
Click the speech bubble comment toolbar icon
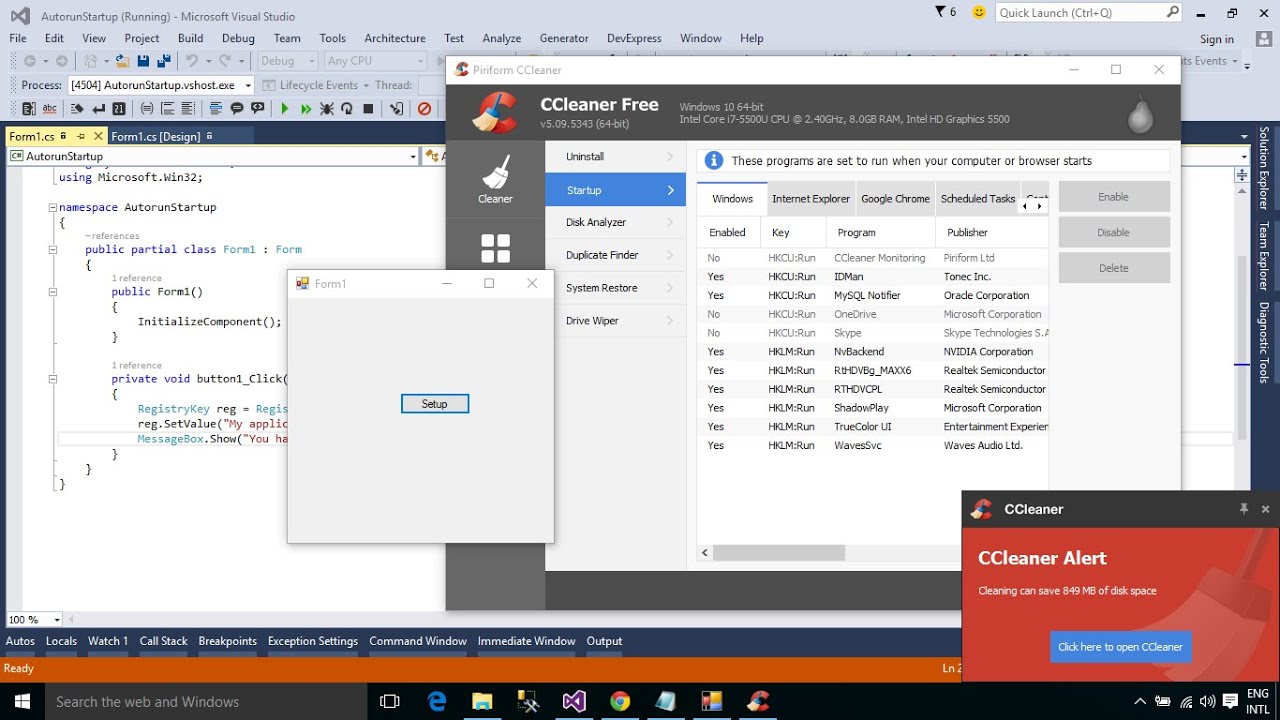pyautogui.click(x=237, y=109)
